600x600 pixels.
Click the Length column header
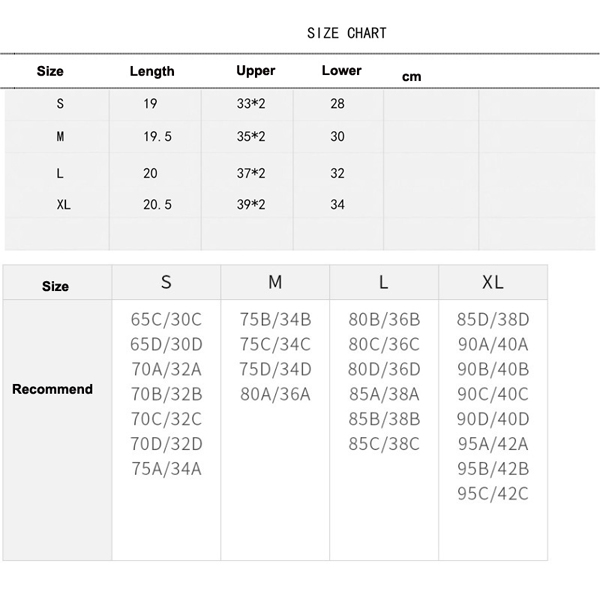pyautogui.click(x=152, y=71)
